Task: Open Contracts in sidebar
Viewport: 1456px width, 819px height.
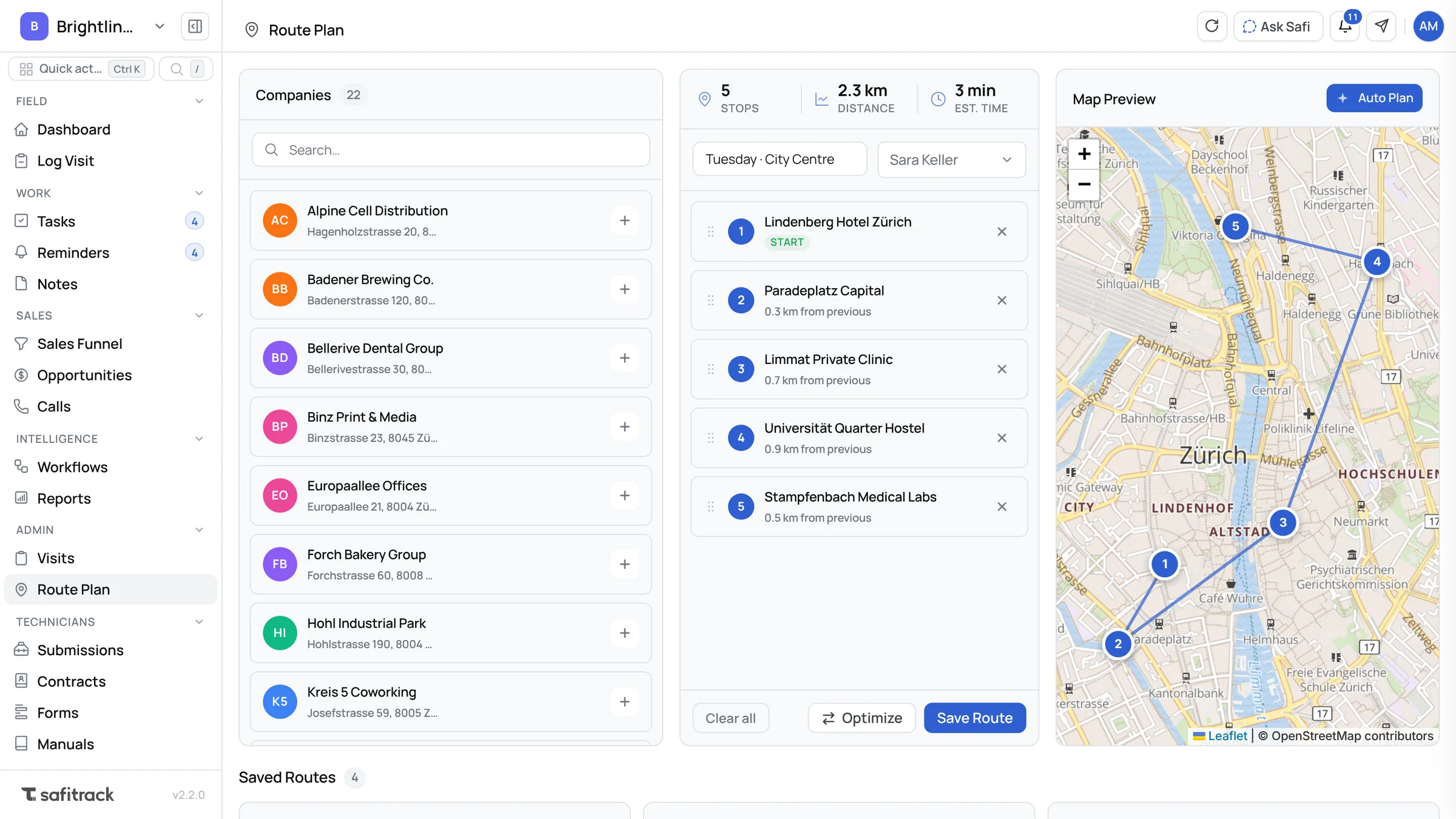Action: pyautogui.click(x=110, y=681)
